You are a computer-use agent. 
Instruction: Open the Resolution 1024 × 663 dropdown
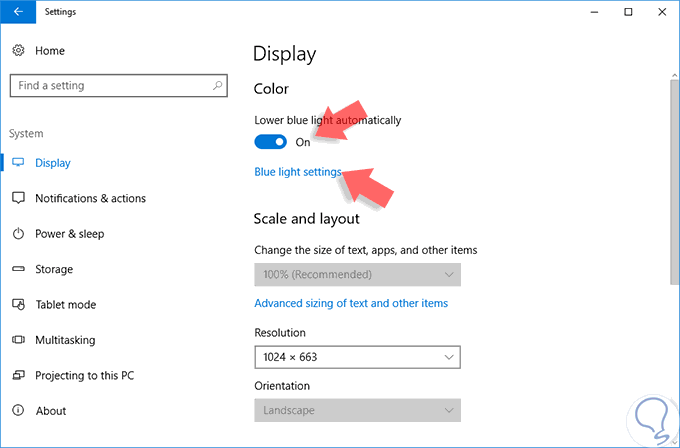click(357, 356)
